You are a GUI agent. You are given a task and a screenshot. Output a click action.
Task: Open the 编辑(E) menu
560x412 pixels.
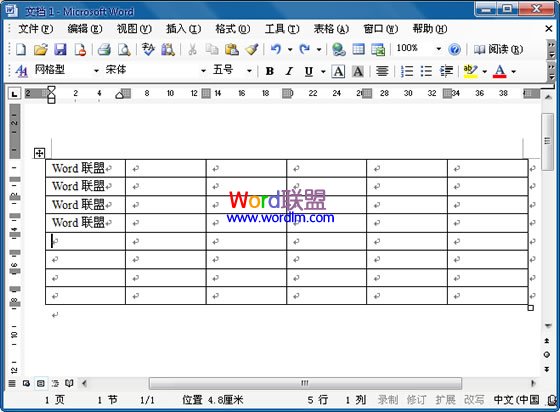pos(85,29)
